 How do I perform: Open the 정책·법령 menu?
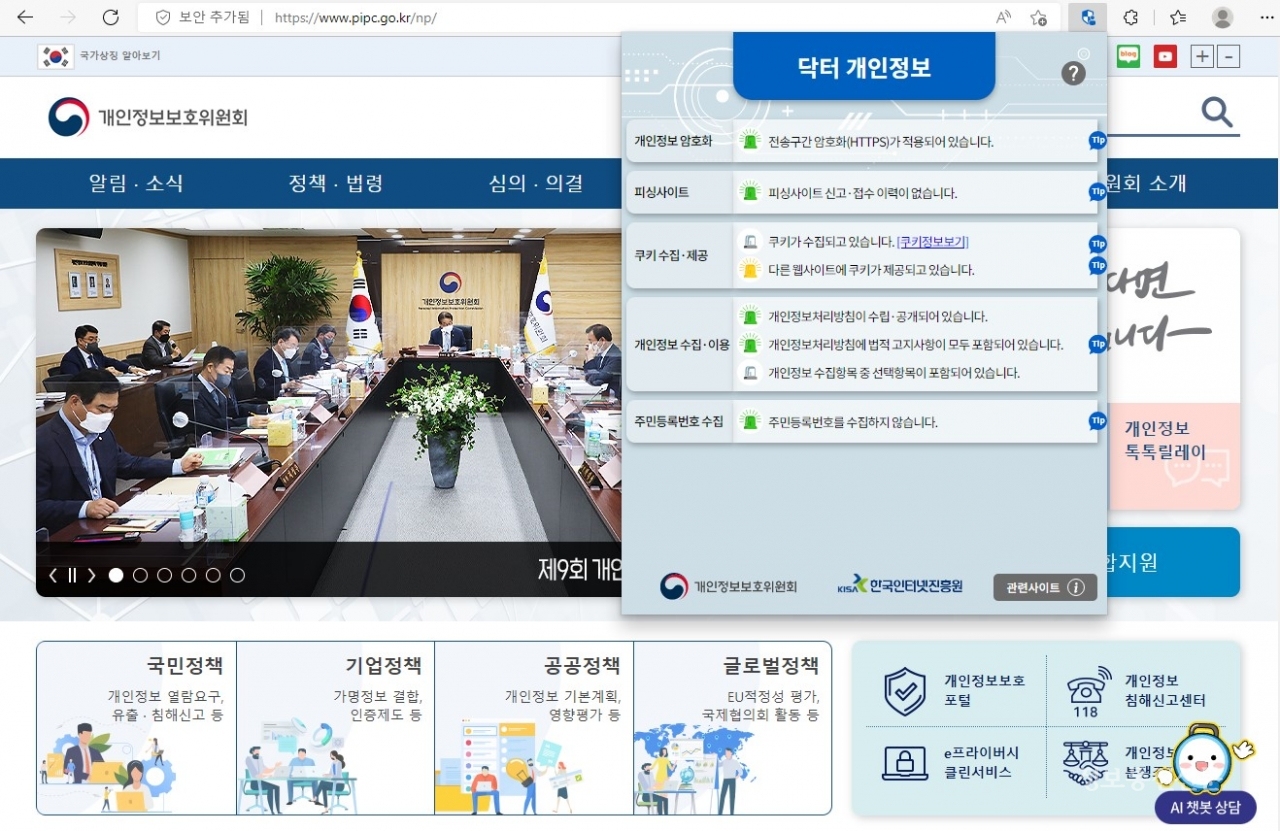[x=336, y=183]
